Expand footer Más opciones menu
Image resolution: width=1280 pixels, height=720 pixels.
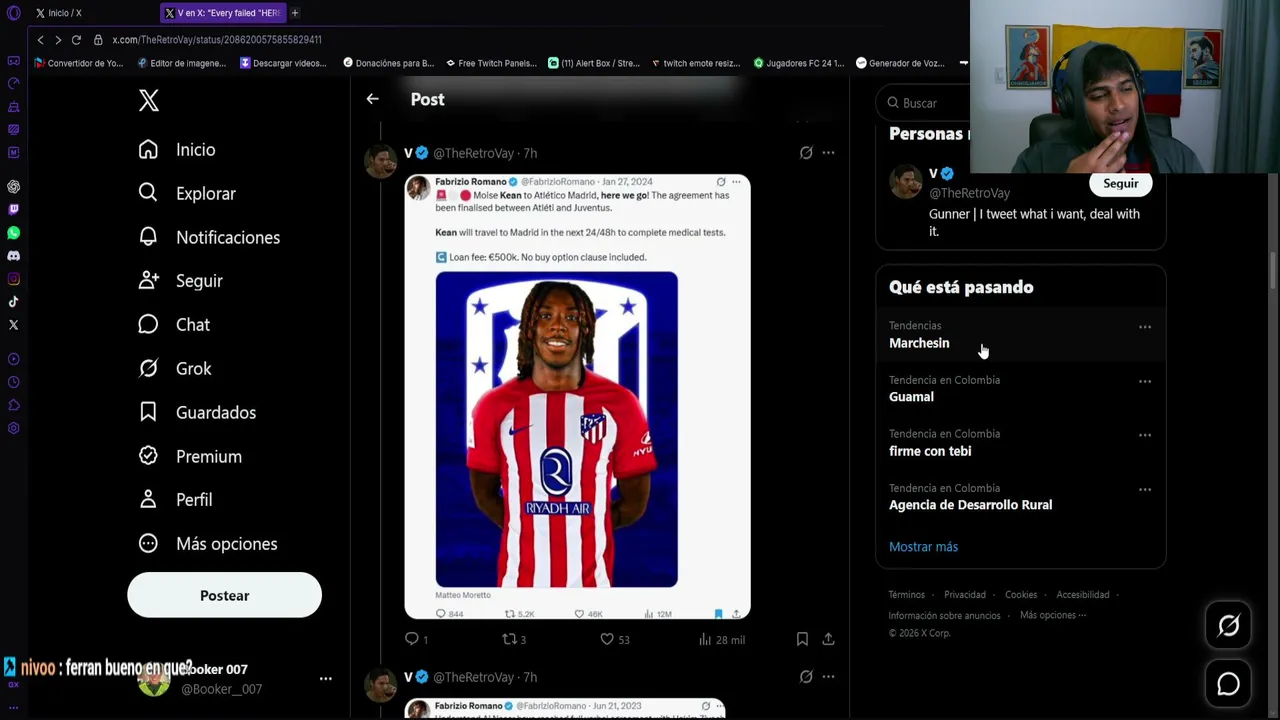coord(1053,615)
